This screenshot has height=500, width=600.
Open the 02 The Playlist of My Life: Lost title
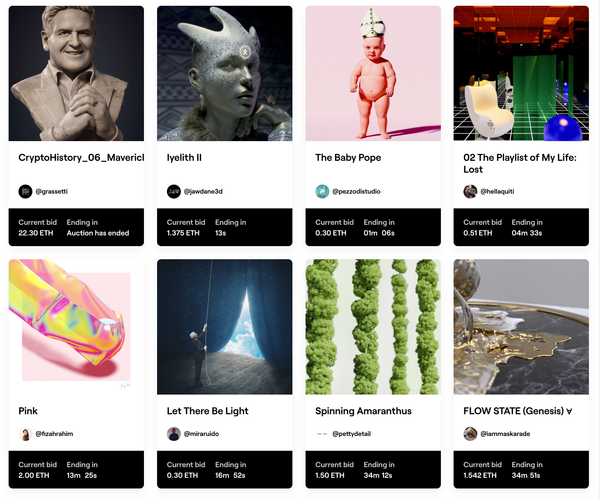click(x=520, y=163)
